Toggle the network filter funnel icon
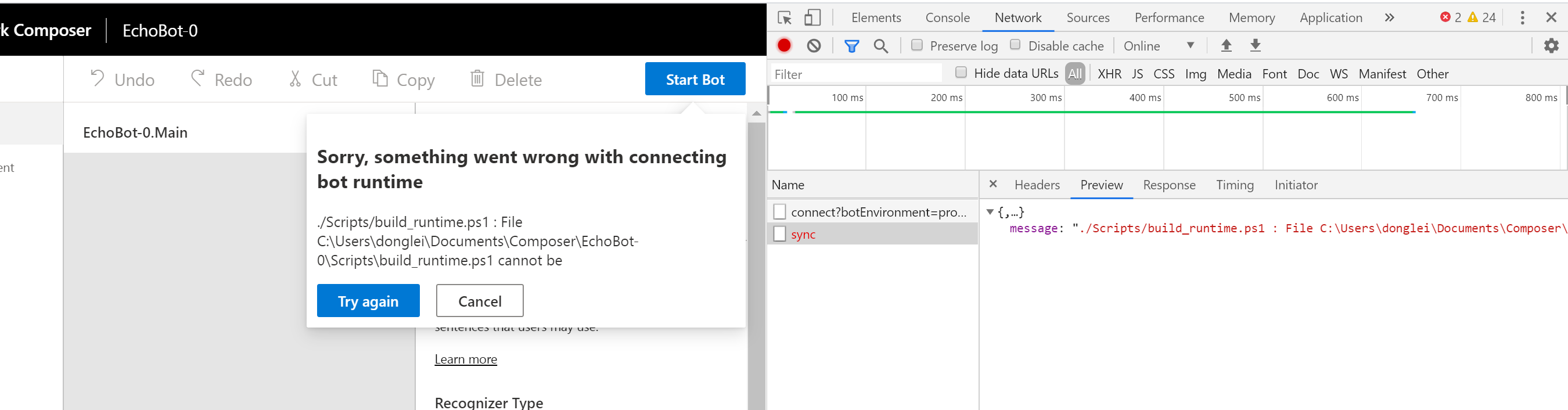This screenshot has width=1568, height=410. [851, 46]
